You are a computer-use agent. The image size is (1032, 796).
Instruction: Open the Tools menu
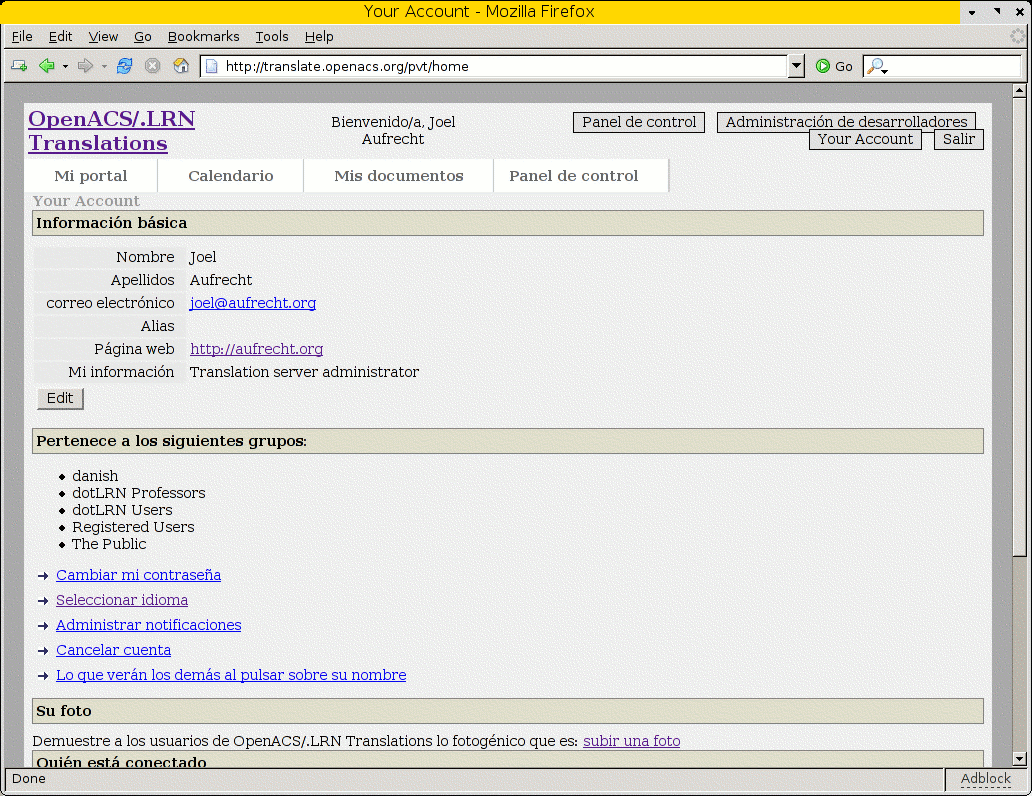pyautogui.click(x=271, y=36)
